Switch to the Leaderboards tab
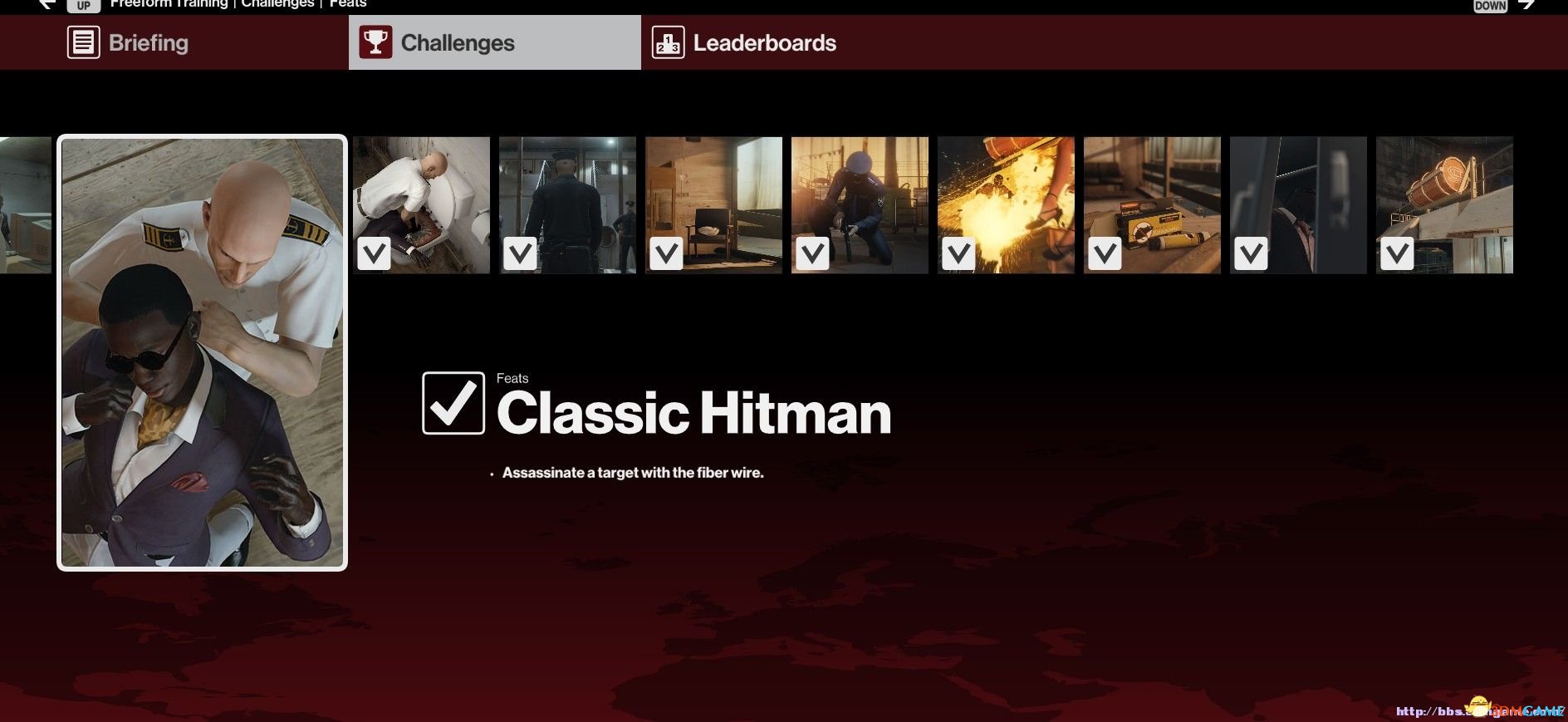This screenshot has height=722, width=1568. click(x=764, y=42)
